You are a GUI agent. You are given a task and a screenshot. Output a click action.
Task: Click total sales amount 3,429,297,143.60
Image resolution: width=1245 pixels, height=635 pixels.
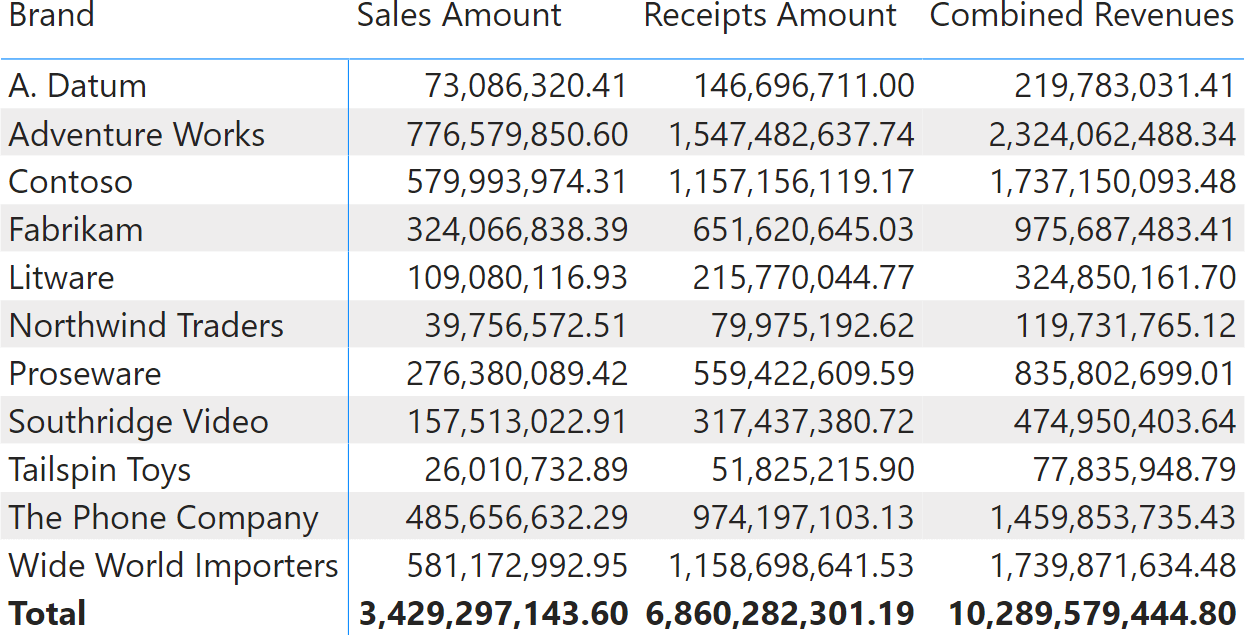click(493, 613)
